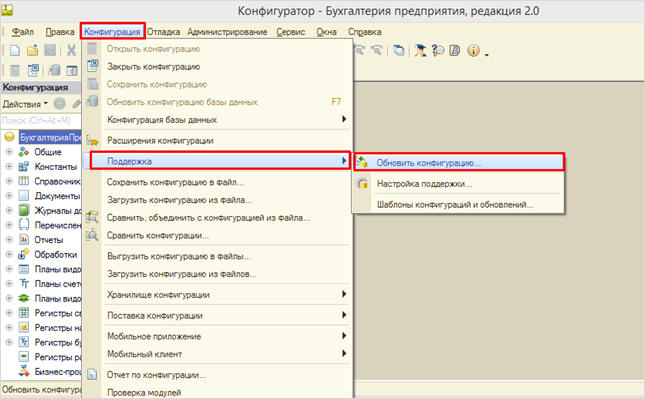The image size is (645, 399).
Task: Expand the Общие tree node
Action: (9, 152)
